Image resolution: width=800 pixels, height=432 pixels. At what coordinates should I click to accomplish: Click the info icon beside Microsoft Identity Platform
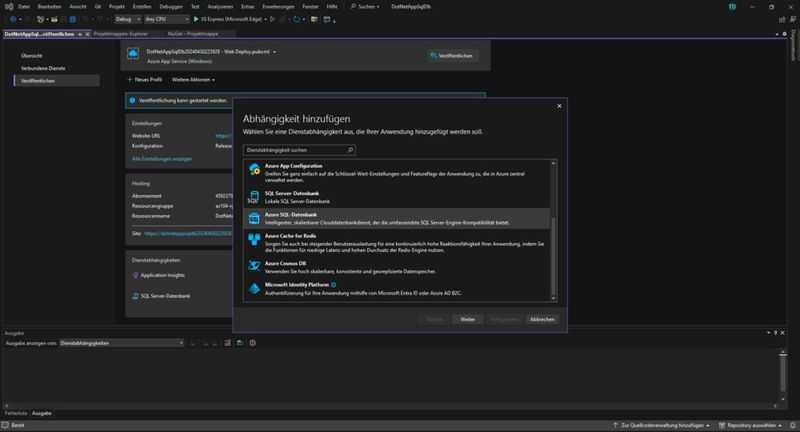333,285
